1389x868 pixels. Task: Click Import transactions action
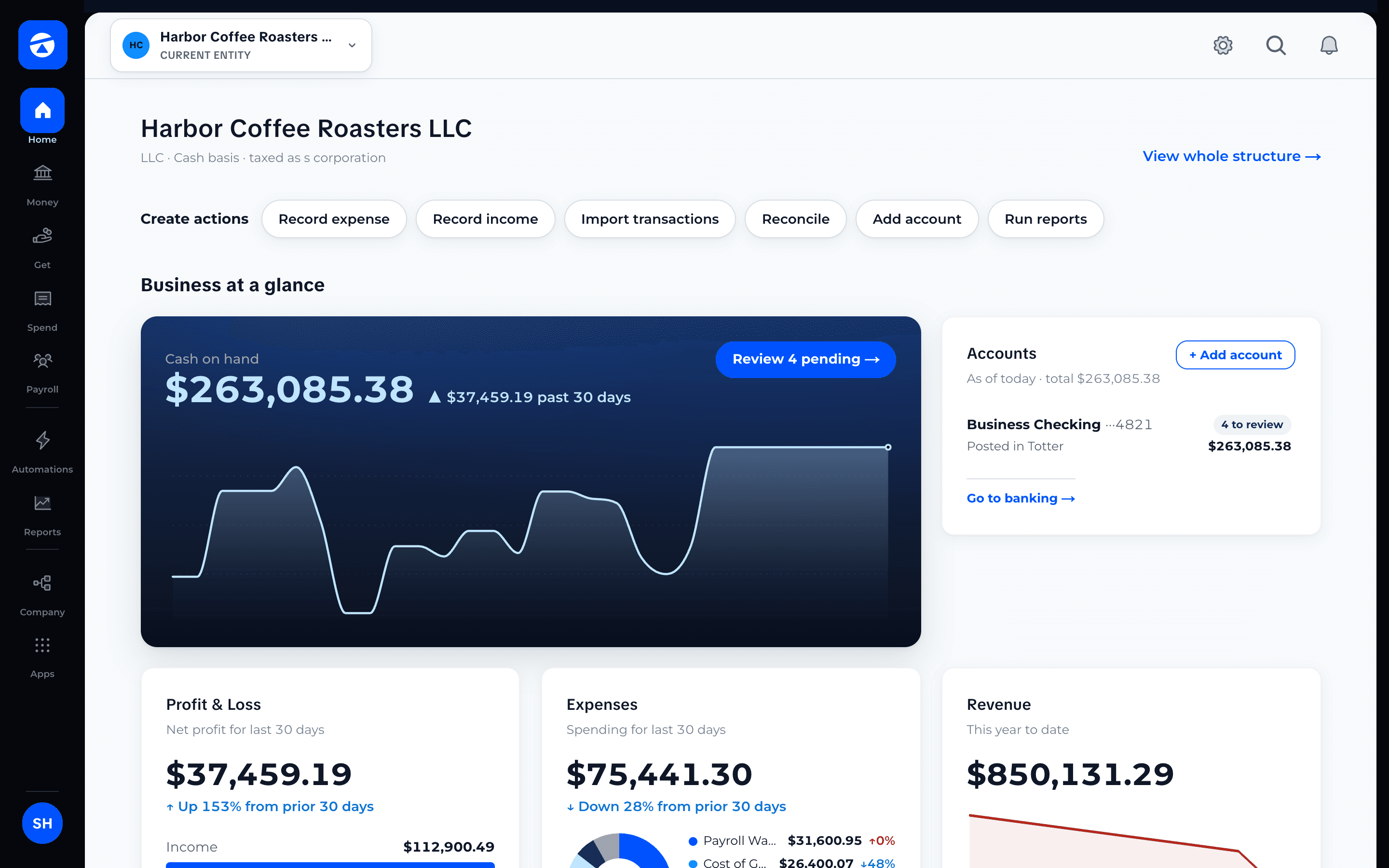pos(650,219)
